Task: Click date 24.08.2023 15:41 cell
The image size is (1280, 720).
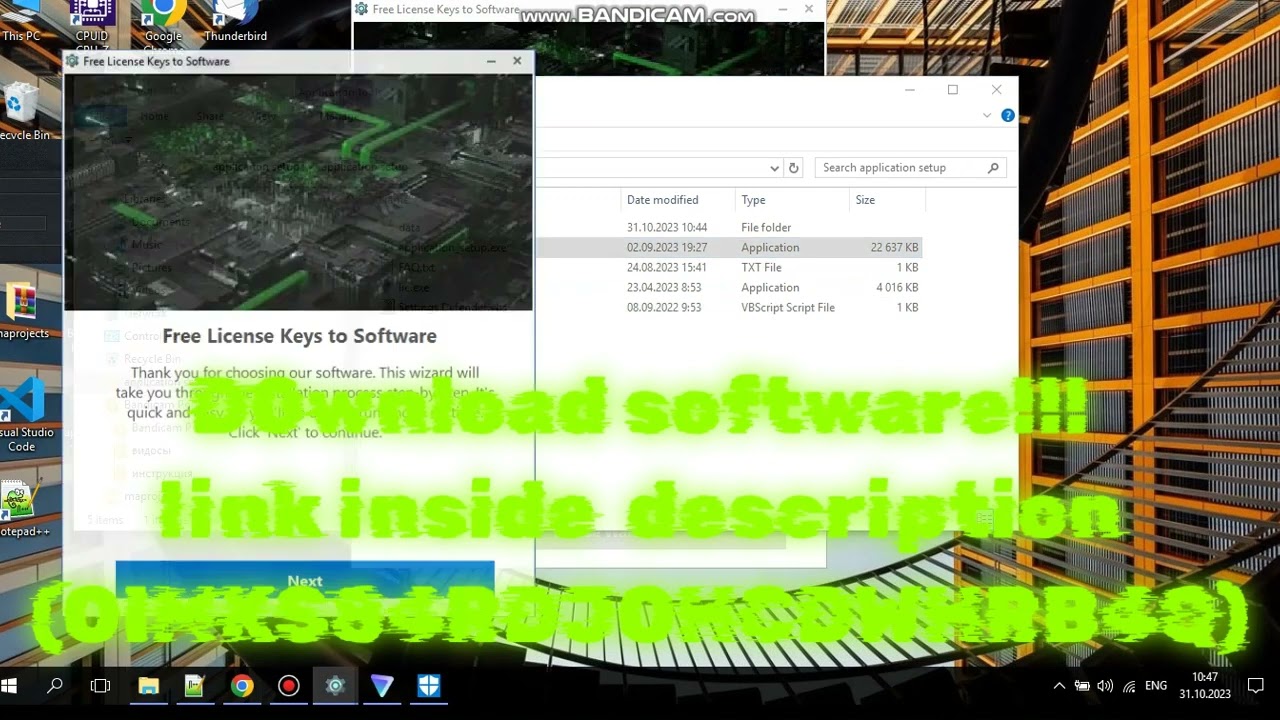Action: click(x=667, y=267)
